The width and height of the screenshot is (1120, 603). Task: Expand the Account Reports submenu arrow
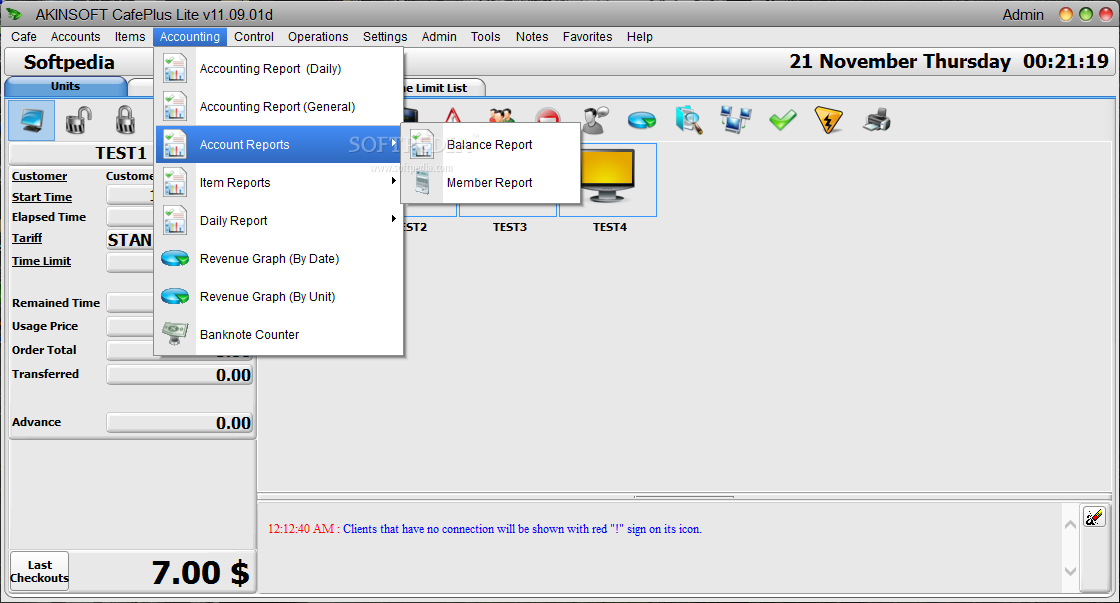394,144
